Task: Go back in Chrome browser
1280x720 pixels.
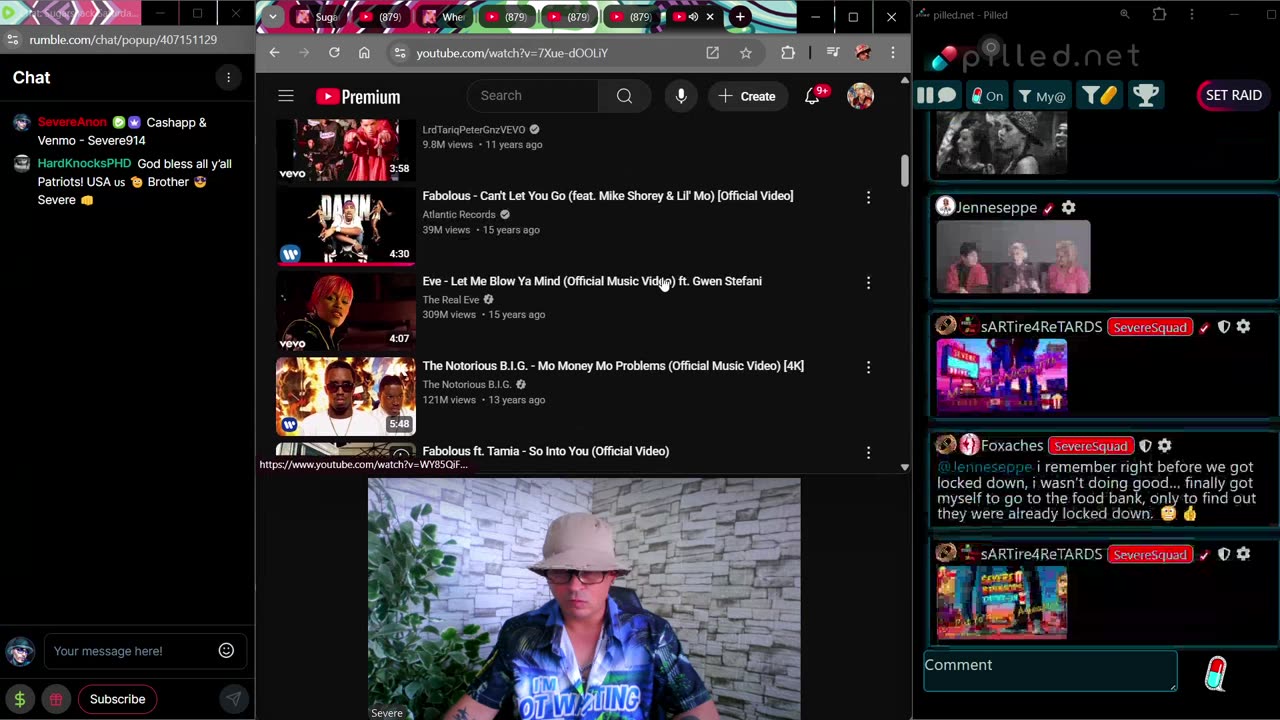Action: pos(274,53)
